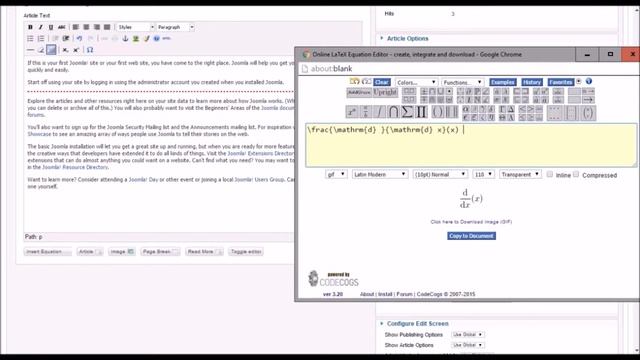The image size is (640, 360).
Task: Toggle italic in the Joomla editor toolbar
Action: coord(40,27)
